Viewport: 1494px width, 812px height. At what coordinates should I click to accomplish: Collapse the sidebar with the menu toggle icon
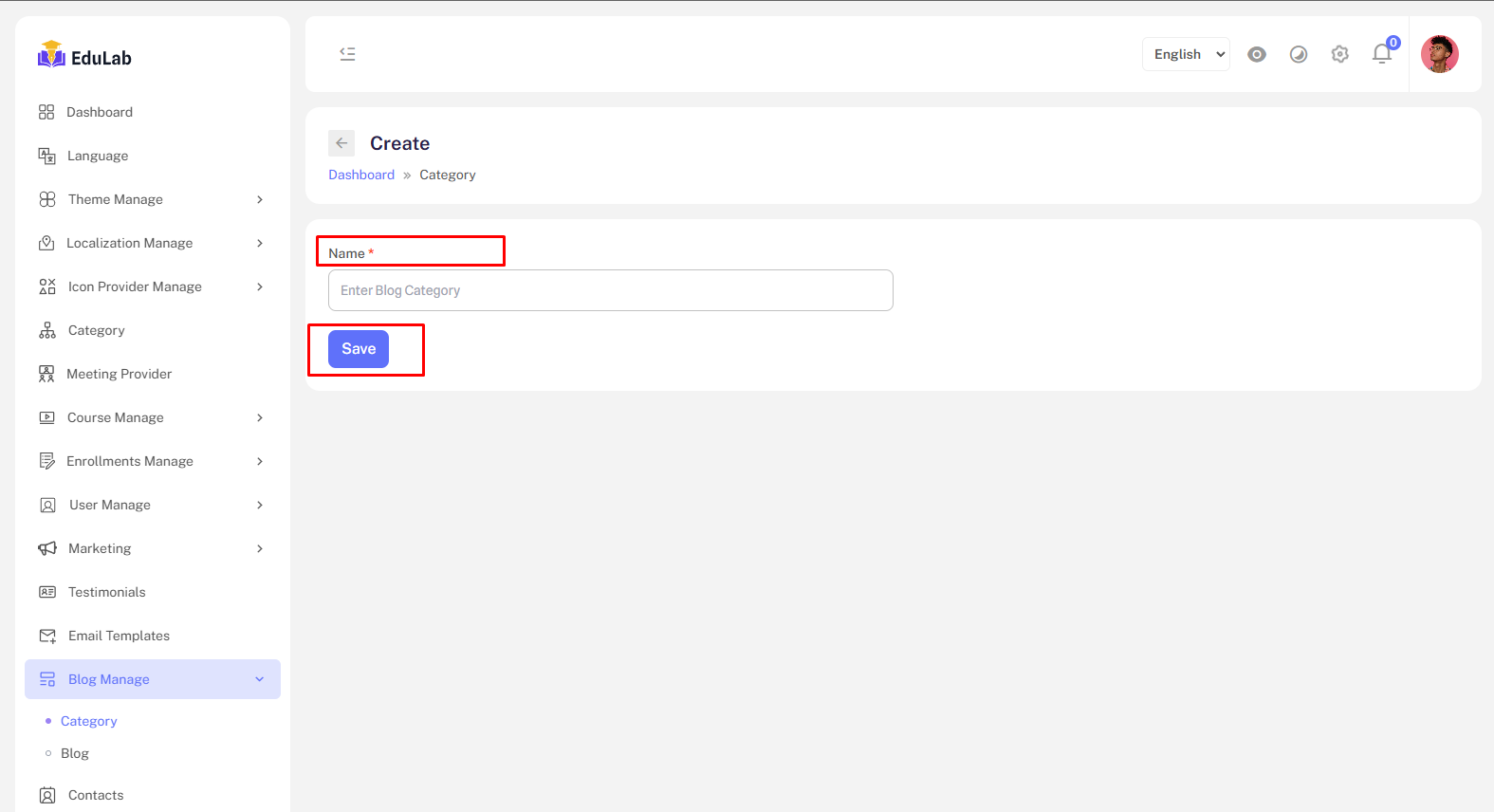(x=347, y=54)
